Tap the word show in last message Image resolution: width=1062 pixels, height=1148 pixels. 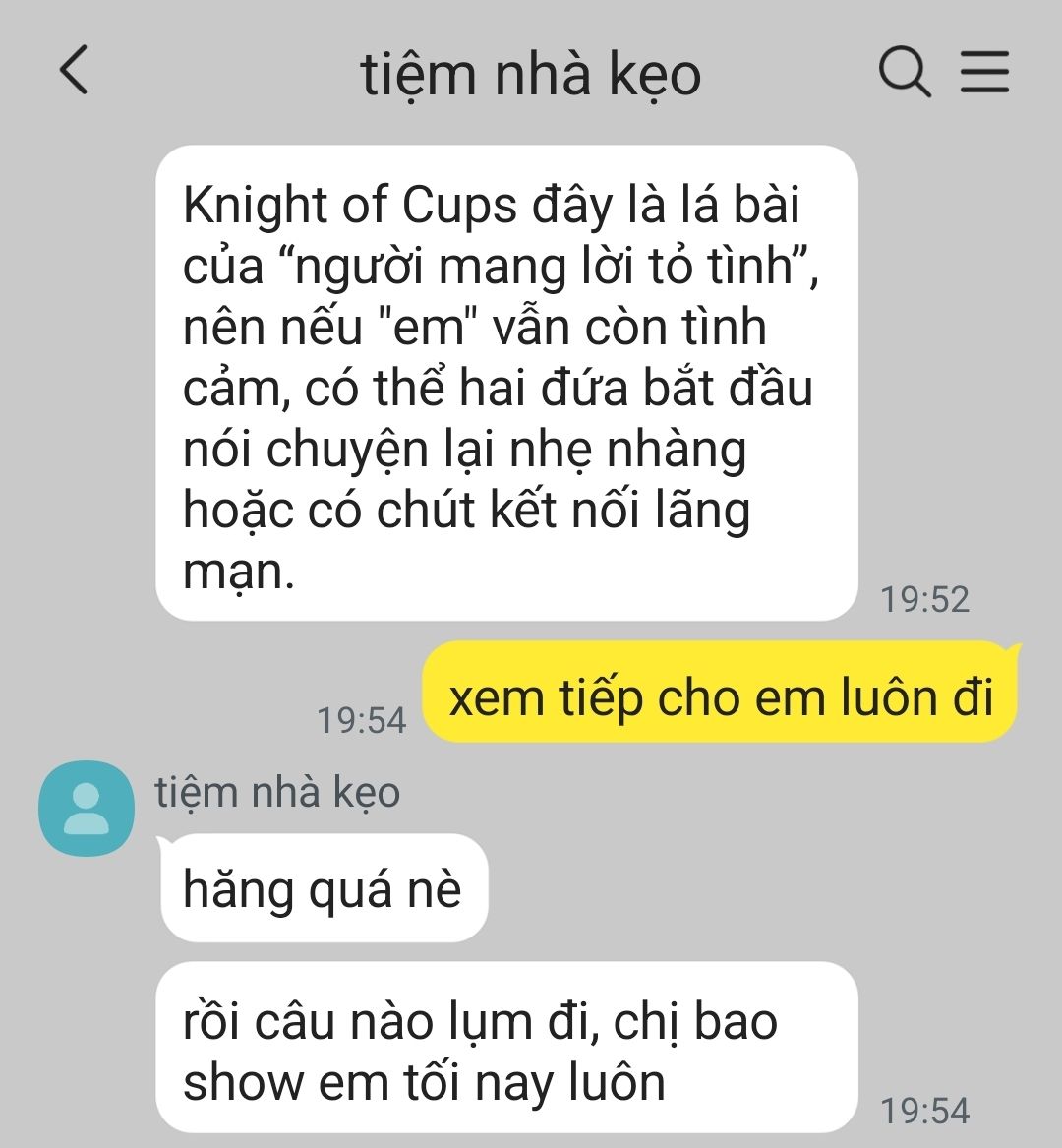tap(244, 1083)
